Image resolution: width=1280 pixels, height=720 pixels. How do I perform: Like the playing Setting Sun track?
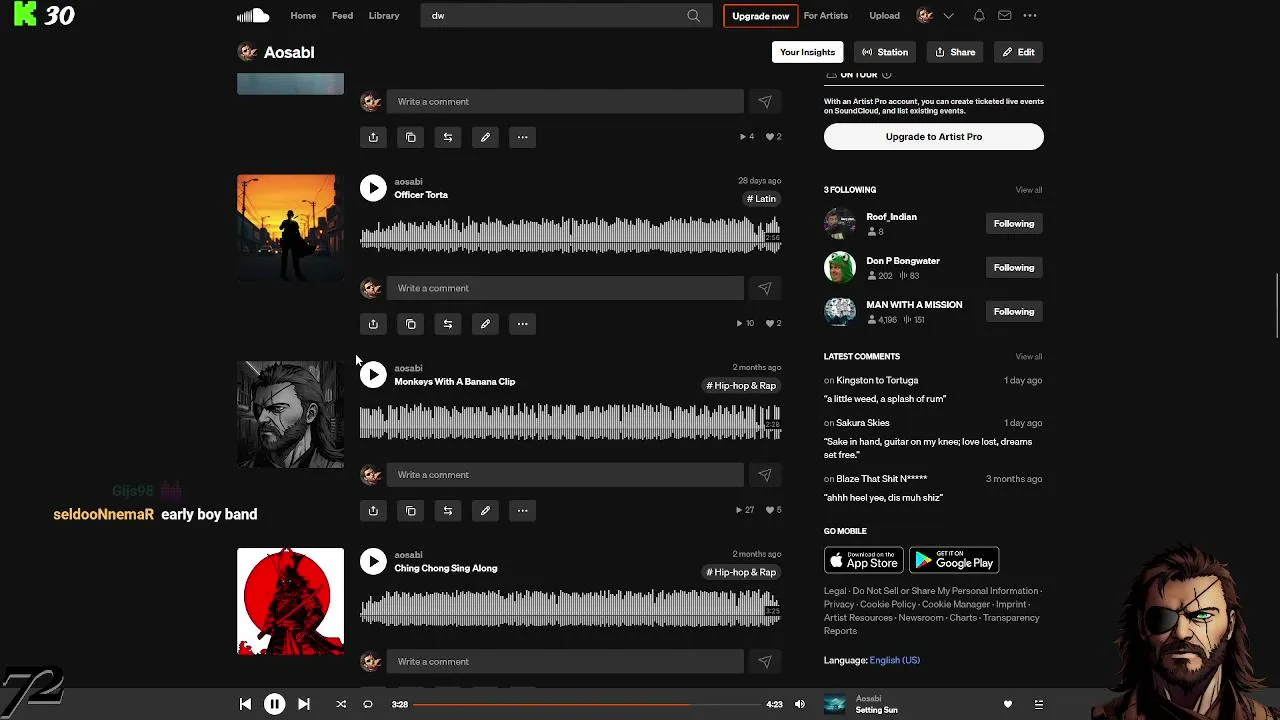coord(1008,704)
